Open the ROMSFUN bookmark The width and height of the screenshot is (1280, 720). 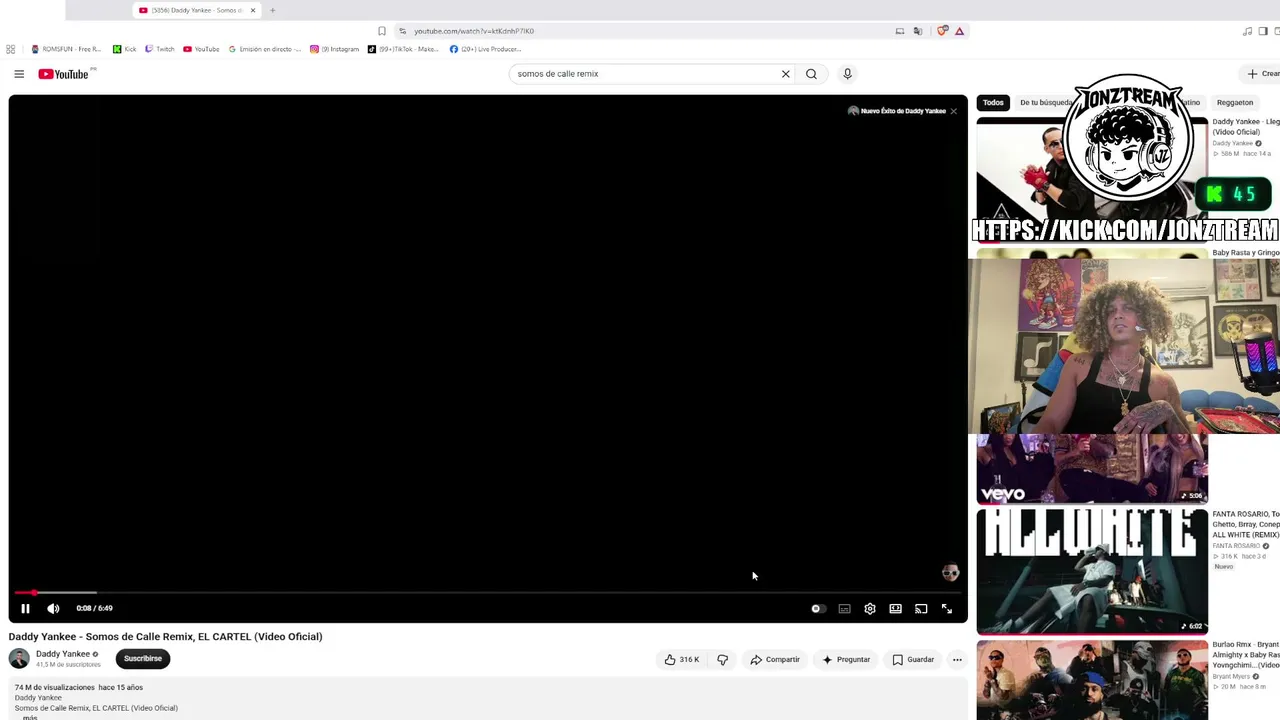(x=66, y=49)
